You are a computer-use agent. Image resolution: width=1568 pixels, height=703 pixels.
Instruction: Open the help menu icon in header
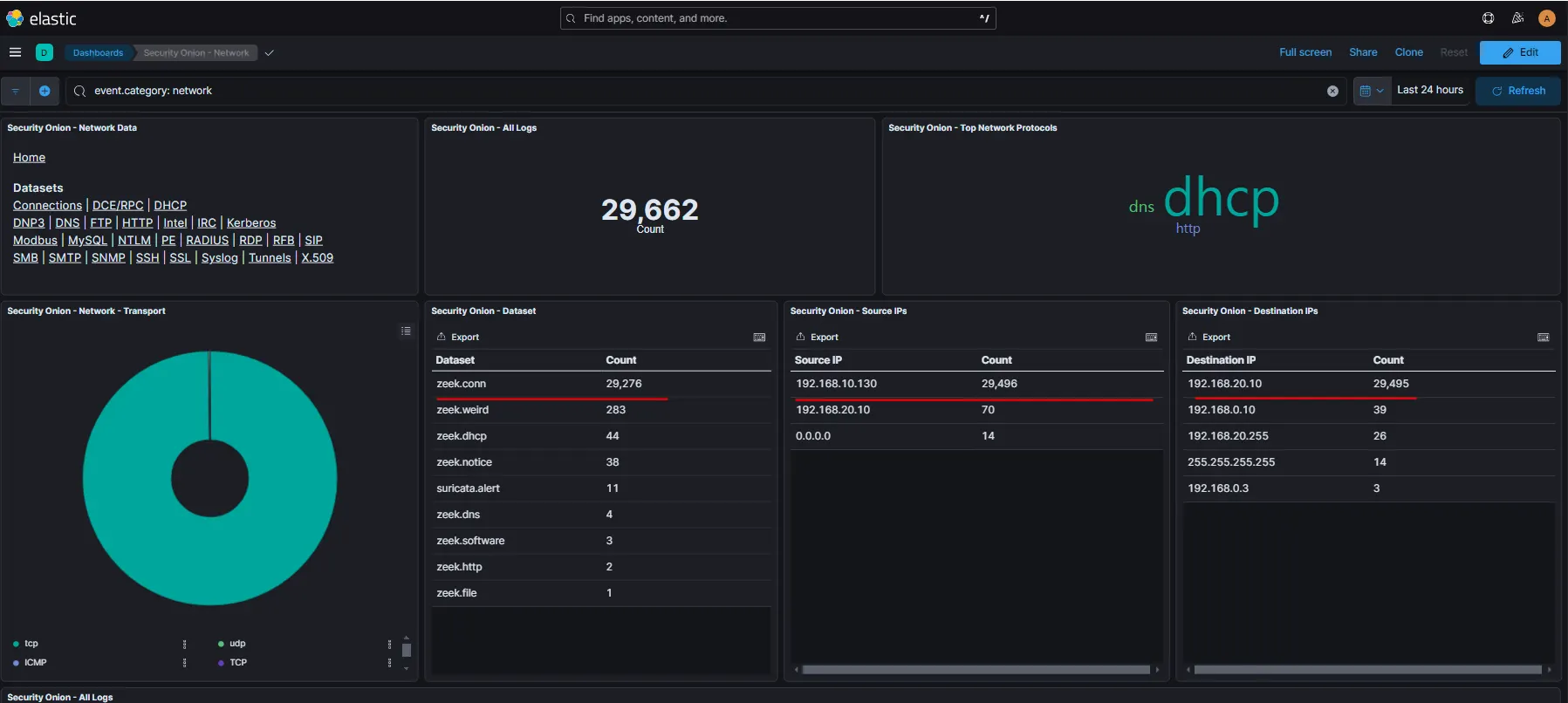(x=1489, y=18)
